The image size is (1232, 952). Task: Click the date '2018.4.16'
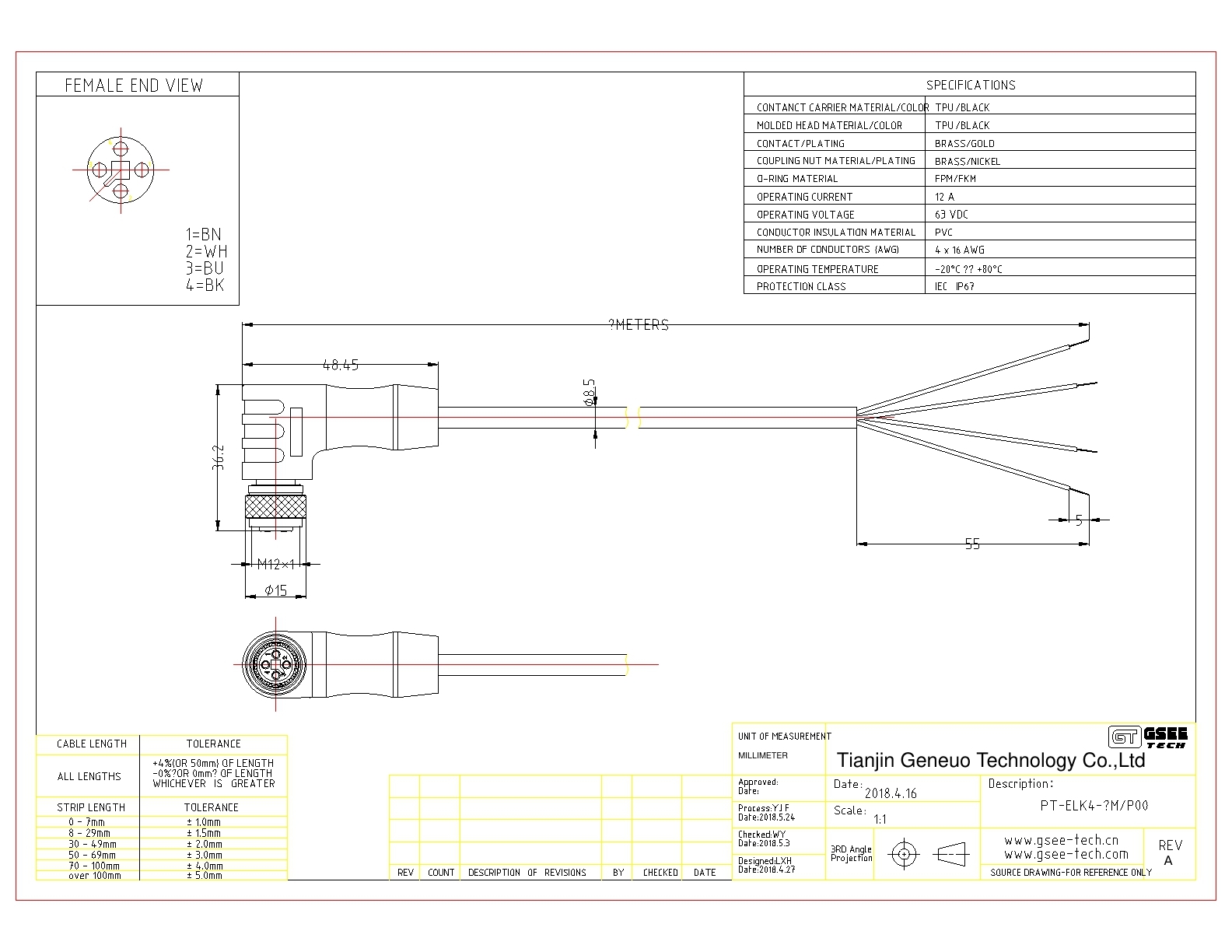tap(891, 793)
